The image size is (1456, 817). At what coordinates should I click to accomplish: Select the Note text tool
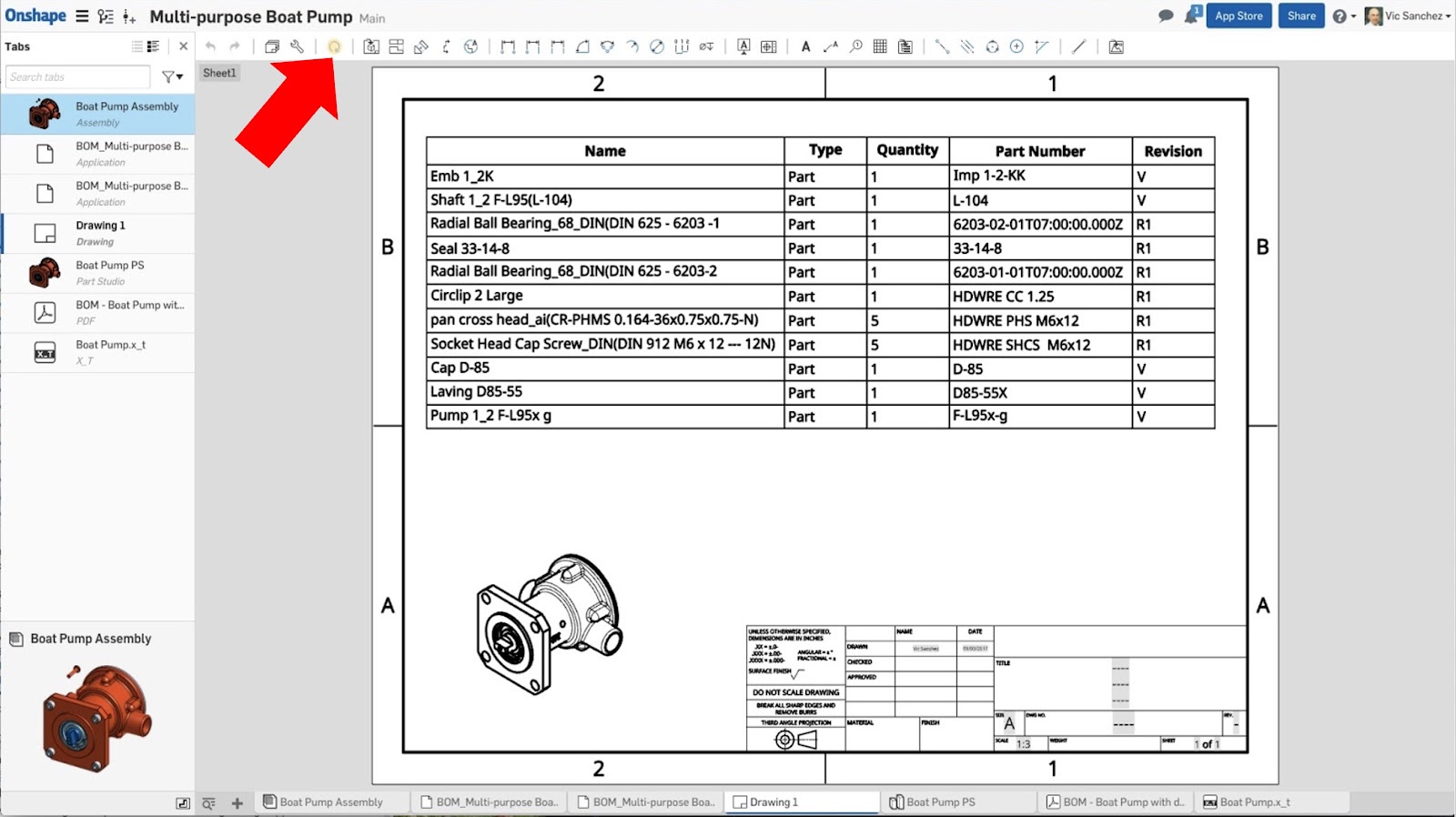click(805, 46)
